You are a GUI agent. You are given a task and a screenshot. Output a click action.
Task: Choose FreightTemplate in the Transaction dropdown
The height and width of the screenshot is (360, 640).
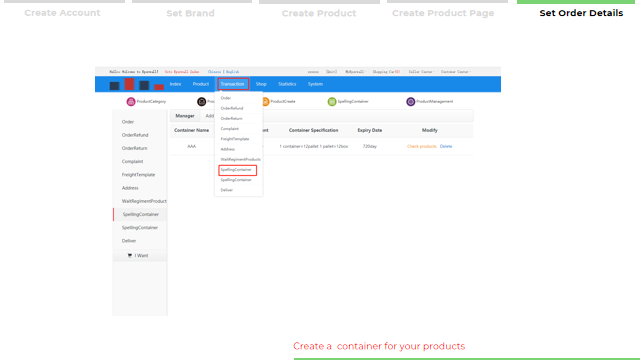(x=235, y=139)
